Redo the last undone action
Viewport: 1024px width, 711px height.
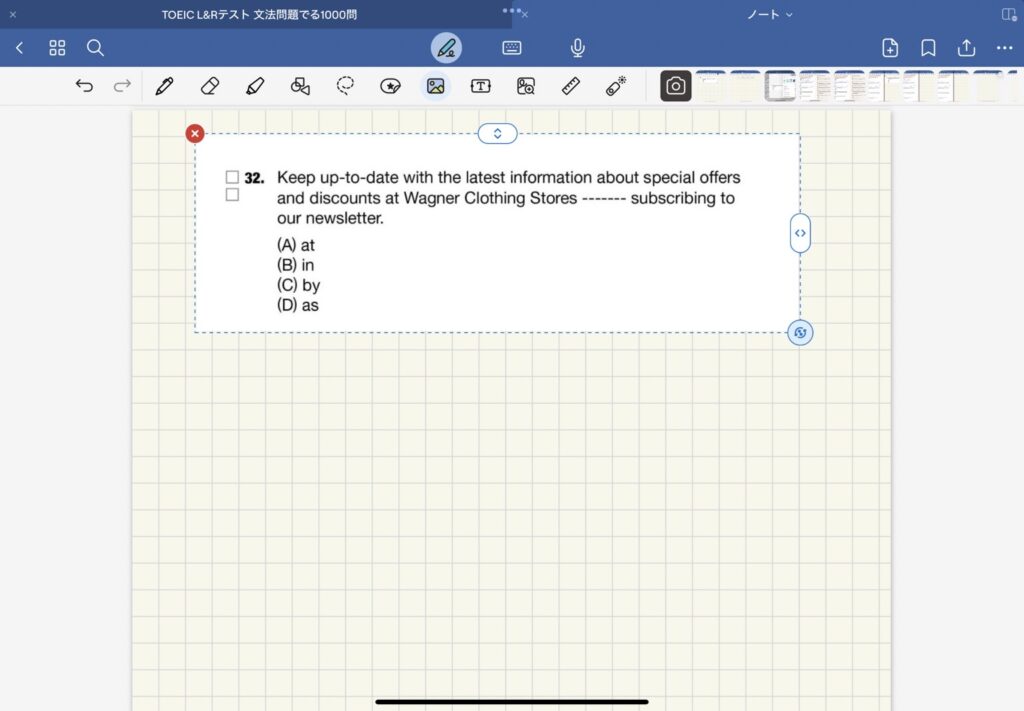[122, 86]
